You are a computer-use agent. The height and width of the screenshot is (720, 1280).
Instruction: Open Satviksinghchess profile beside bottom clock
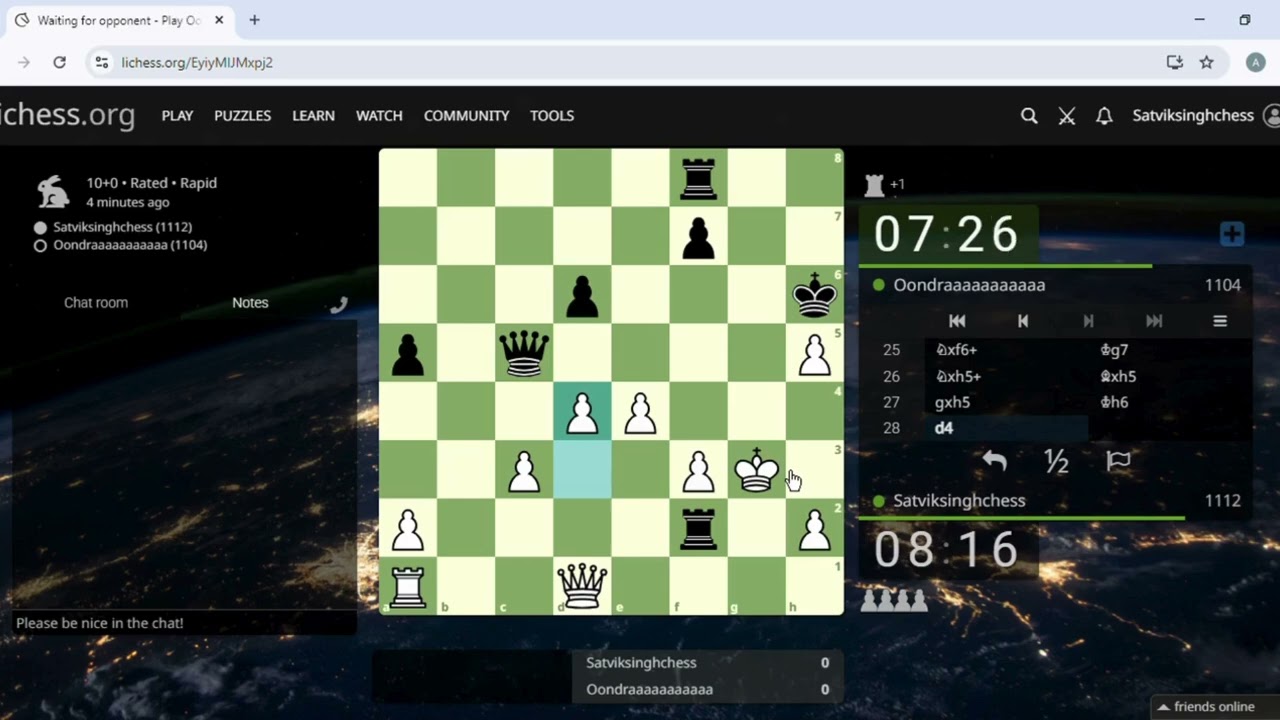coord(959,501)
